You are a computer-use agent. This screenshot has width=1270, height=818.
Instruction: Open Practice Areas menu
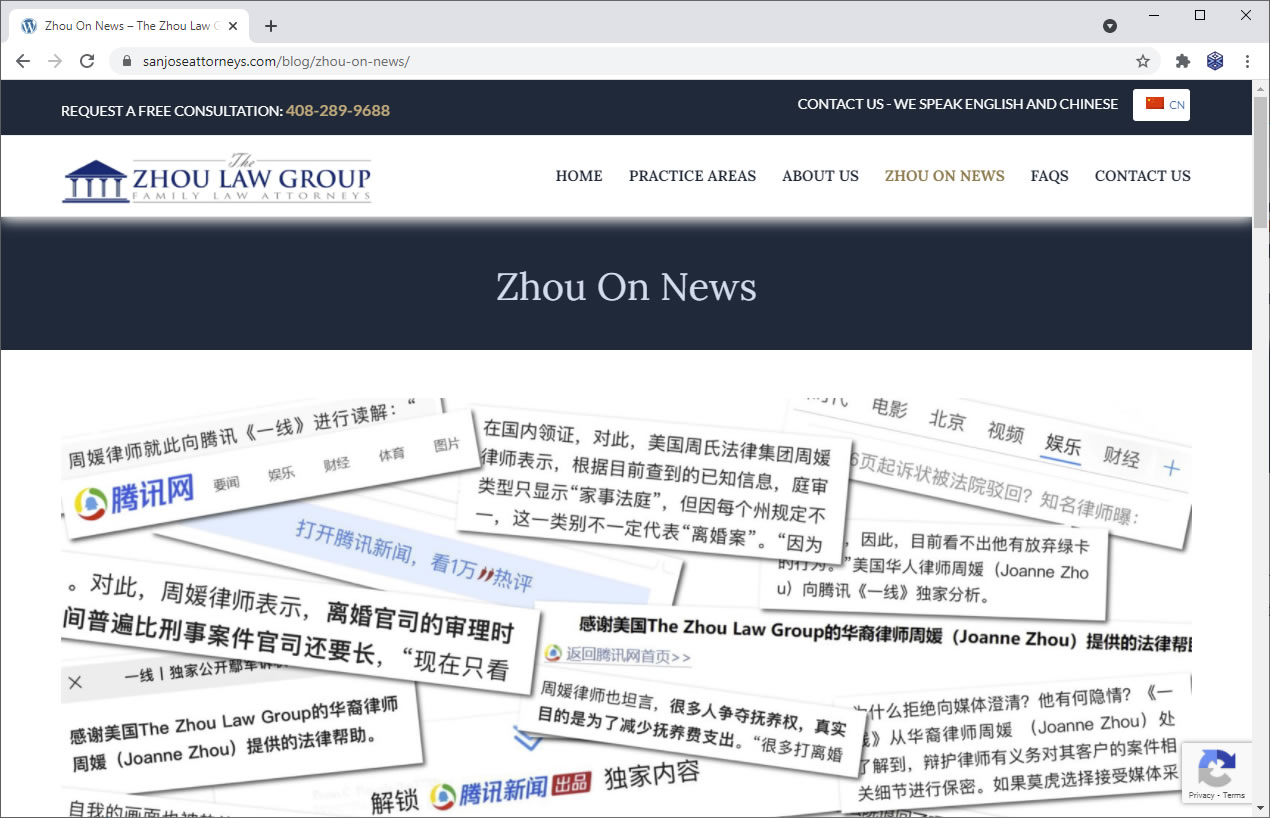click(692, 176)
